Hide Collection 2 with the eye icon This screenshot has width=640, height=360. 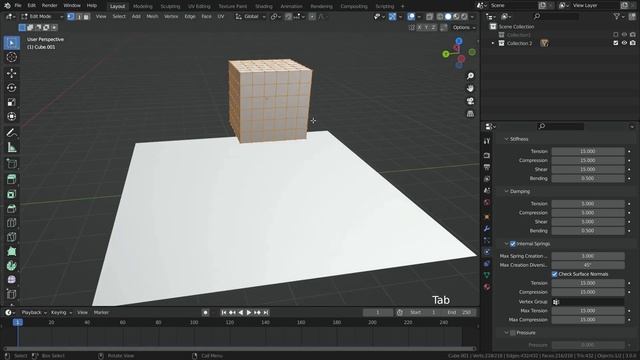[x=624, y=43]
